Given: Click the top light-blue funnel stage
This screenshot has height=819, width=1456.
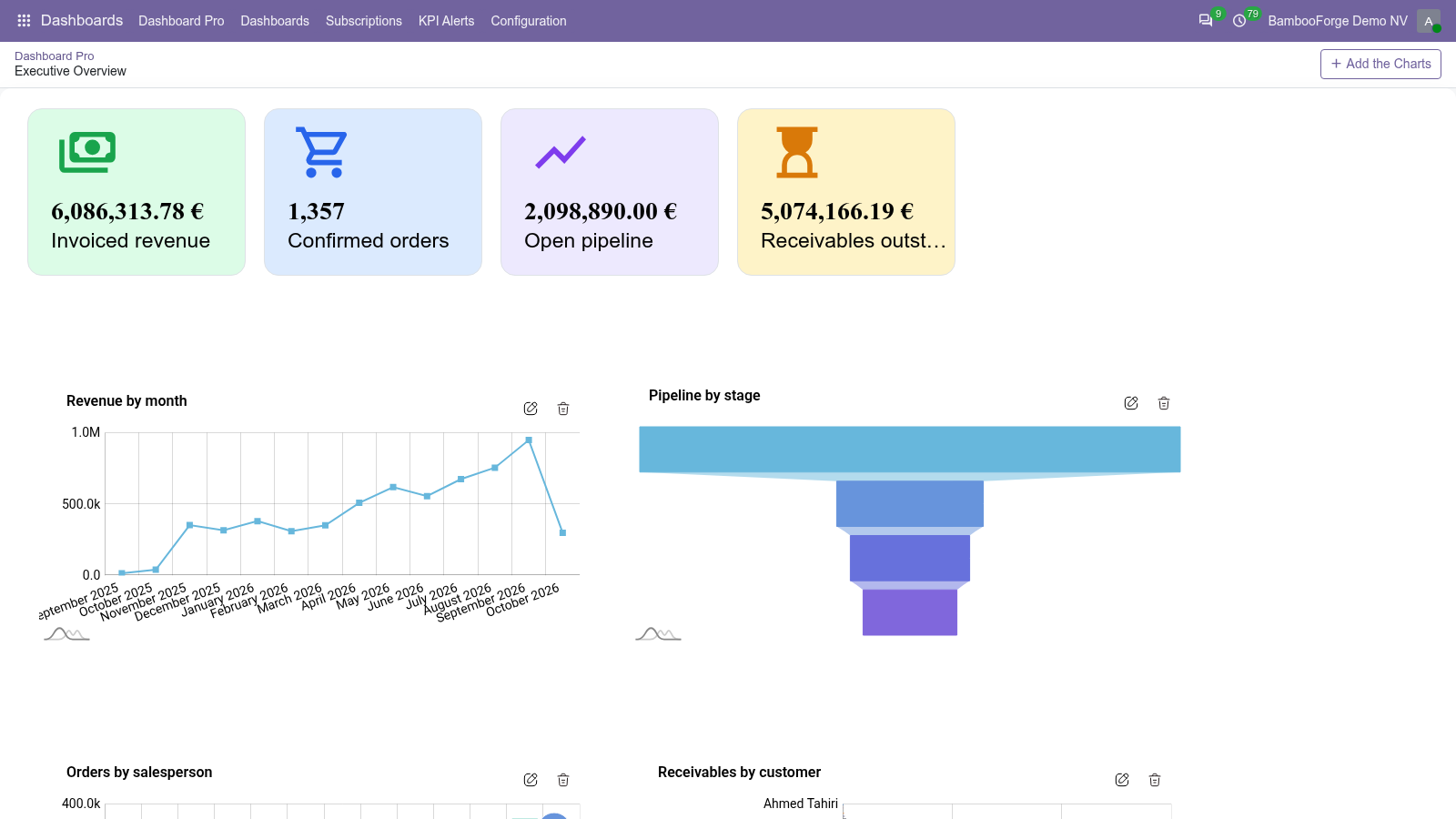Looking at the screenshot, I should [910, 450].
